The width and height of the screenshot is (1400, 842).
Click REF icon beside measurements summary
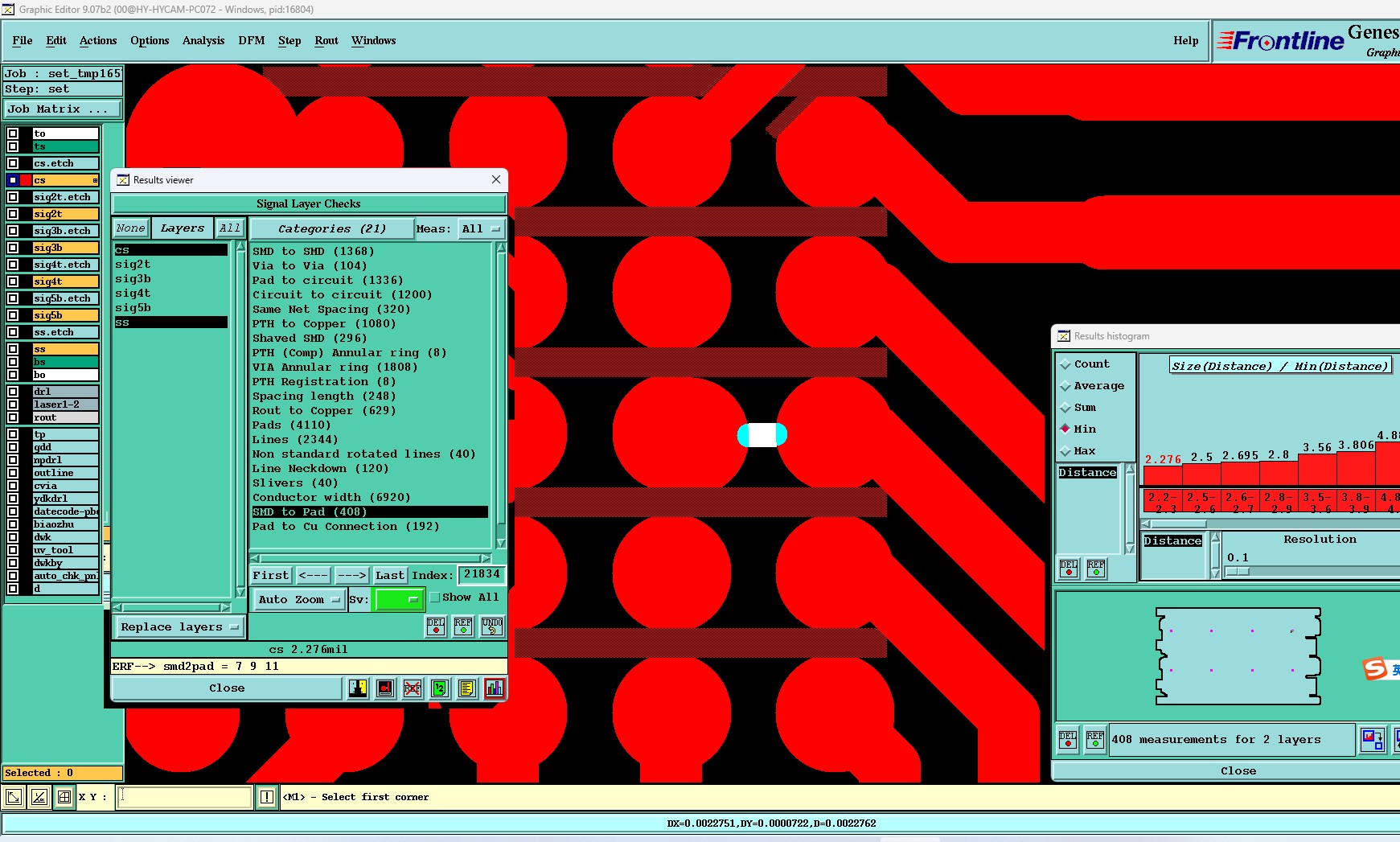[x=1095, y=740]
